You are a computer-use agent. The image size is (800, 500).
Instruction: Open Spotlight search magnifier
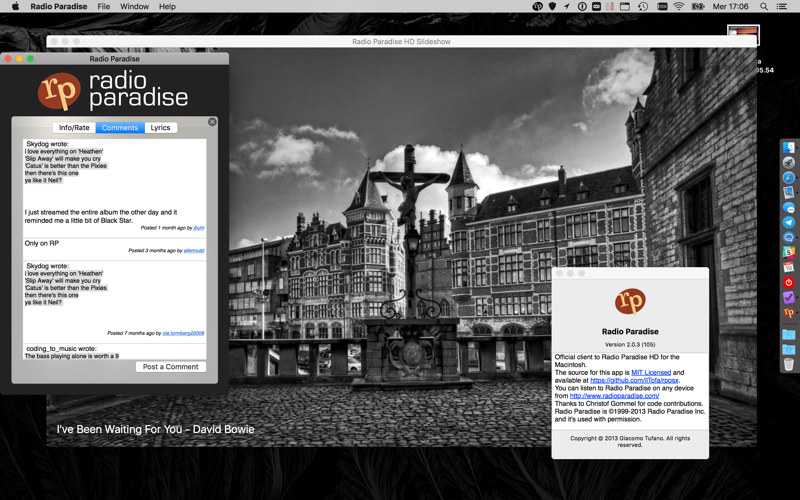point(764,6)
